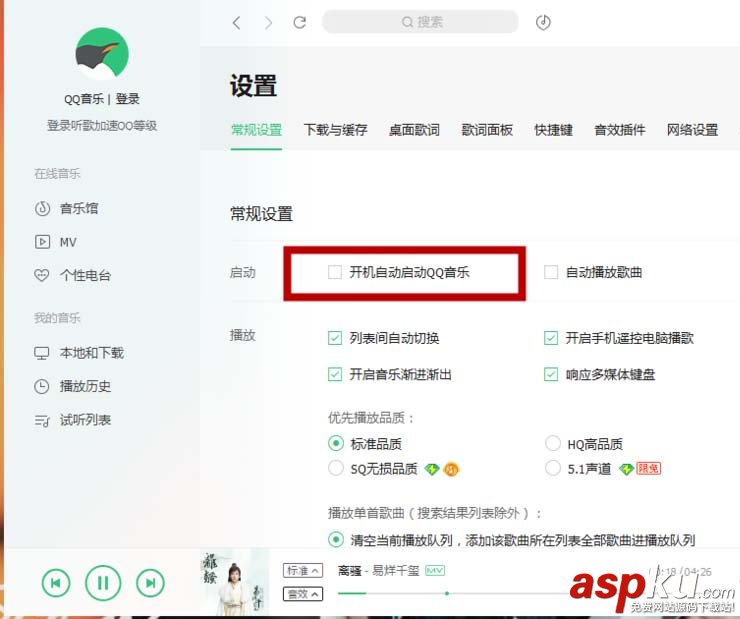Switch to 下载与缓存 tab
Viewport: 740px width, 619px height.
click(x=336, y=130)
